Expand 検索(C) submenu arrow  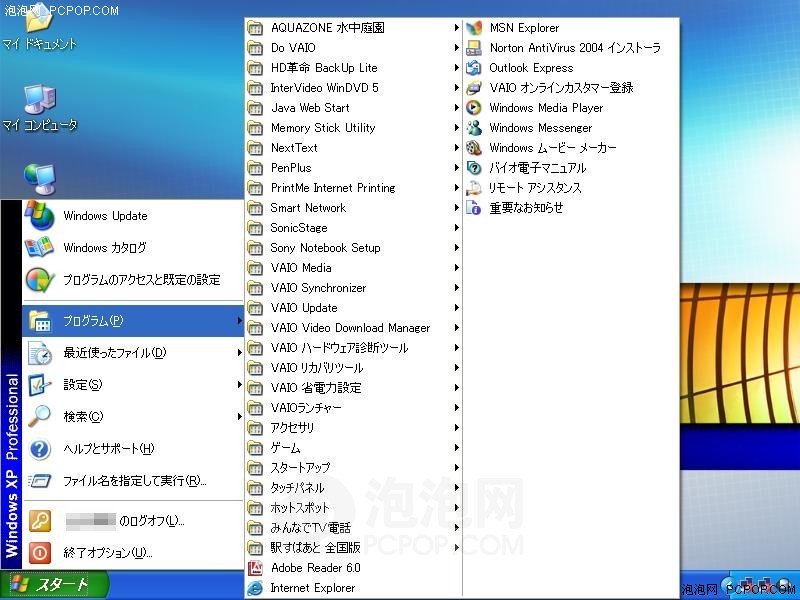pyautogui.click(x=239, y=416)
